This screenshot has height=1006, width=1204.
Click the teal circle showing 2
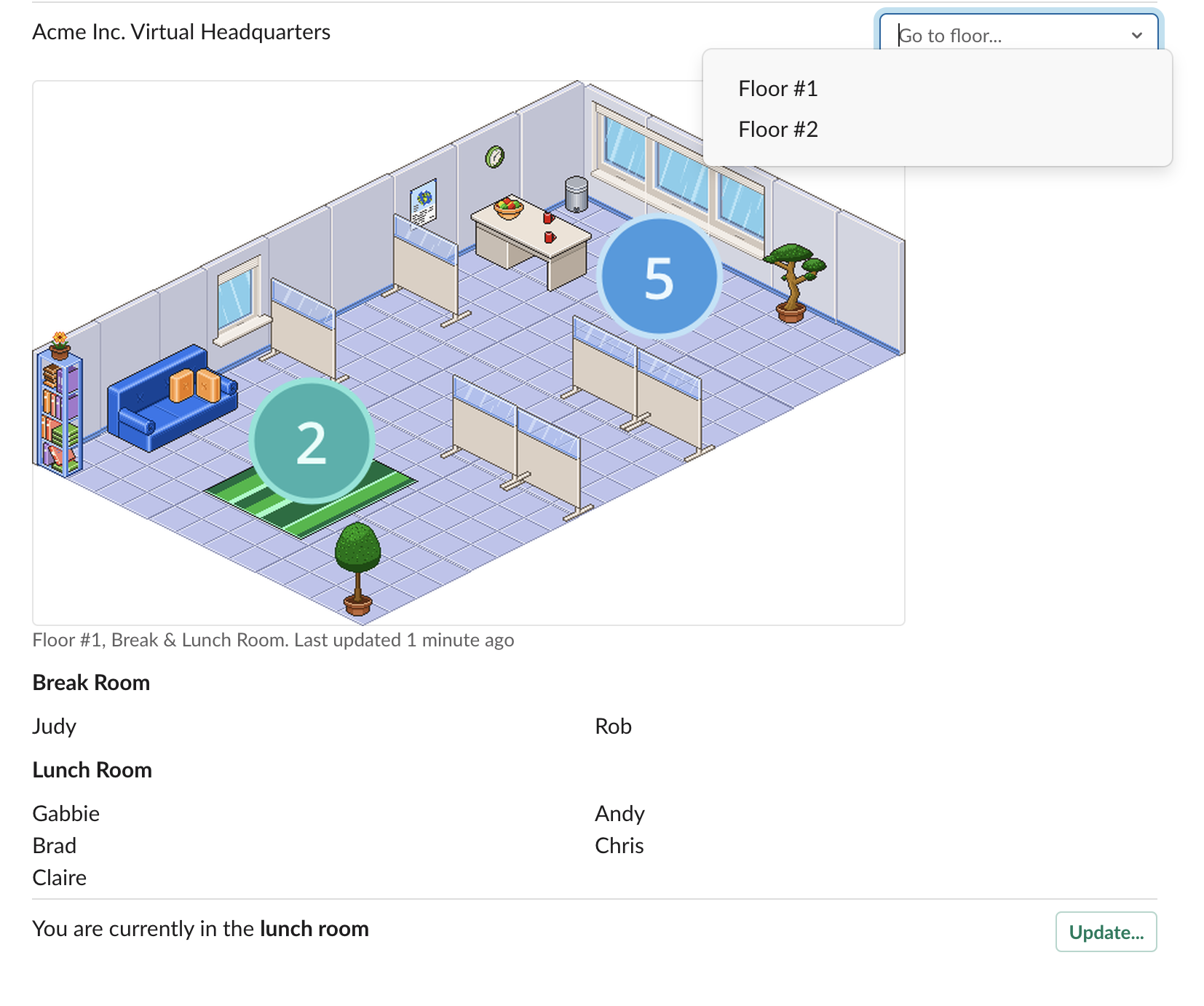point(312,441)
